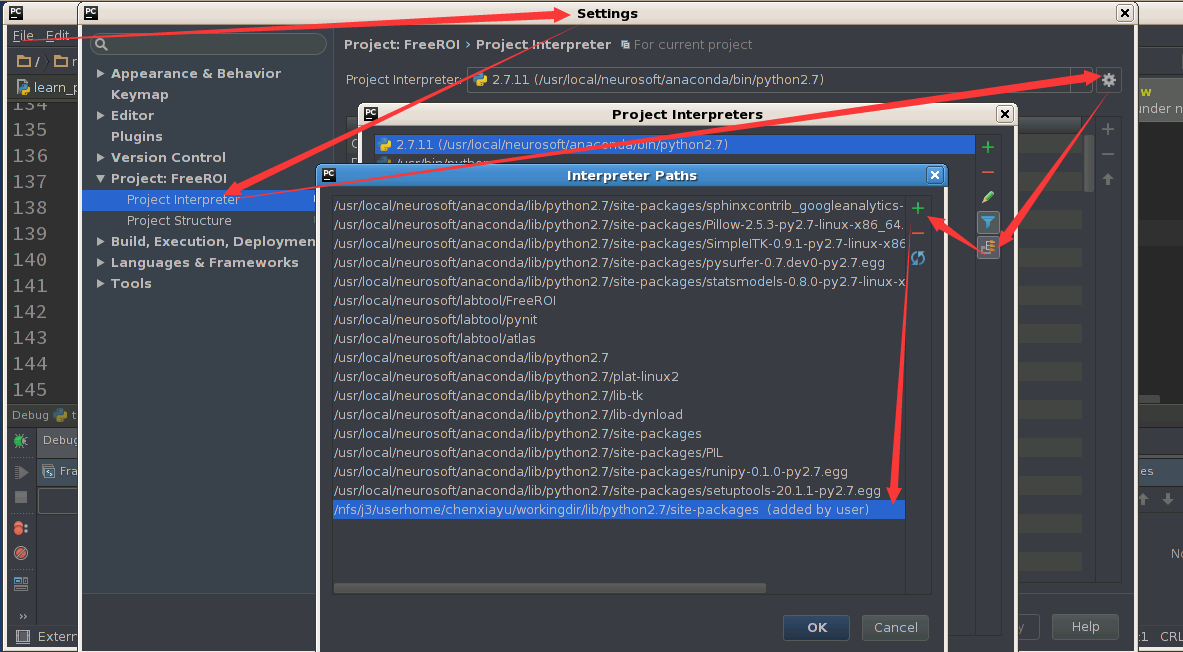
Task: Click the Help button
Action: click(1085, 628)
